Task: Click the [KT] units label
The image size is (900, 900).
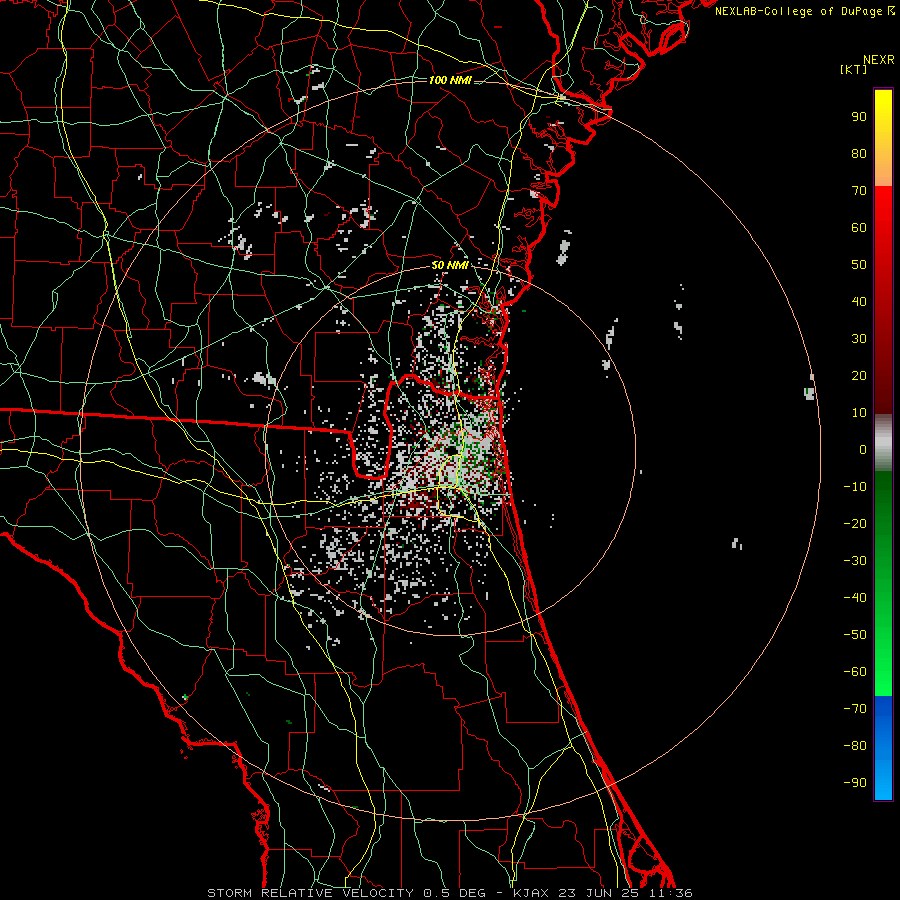Action: [854, 69]
